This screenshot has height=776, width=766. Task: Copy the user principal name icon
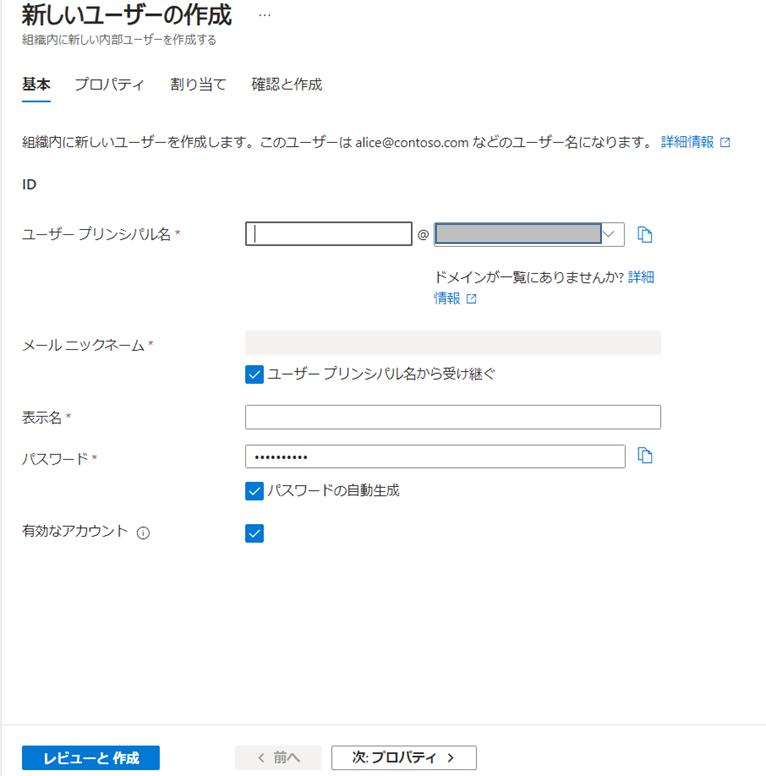(x=644, y=235)
